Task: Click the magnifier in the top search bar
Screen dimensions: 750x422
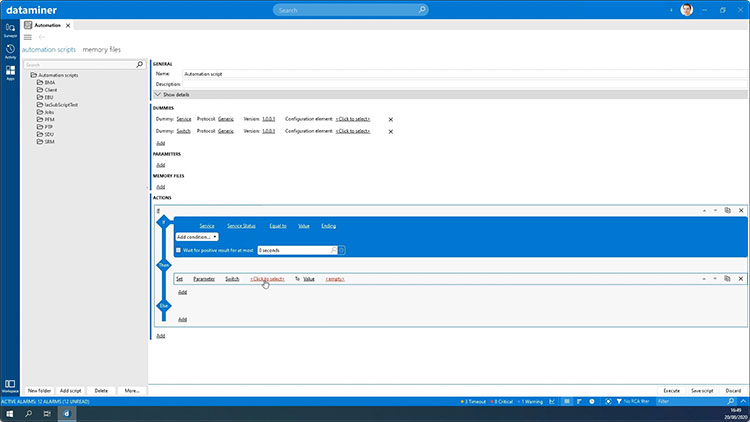Action: (x=422, y=10)
